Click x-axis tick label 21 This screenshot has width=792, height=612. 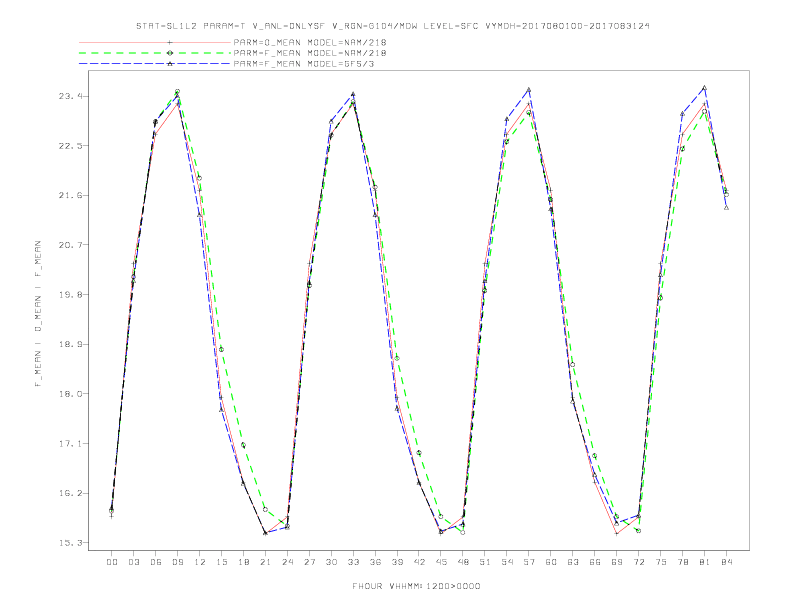[x=265, y=562]
